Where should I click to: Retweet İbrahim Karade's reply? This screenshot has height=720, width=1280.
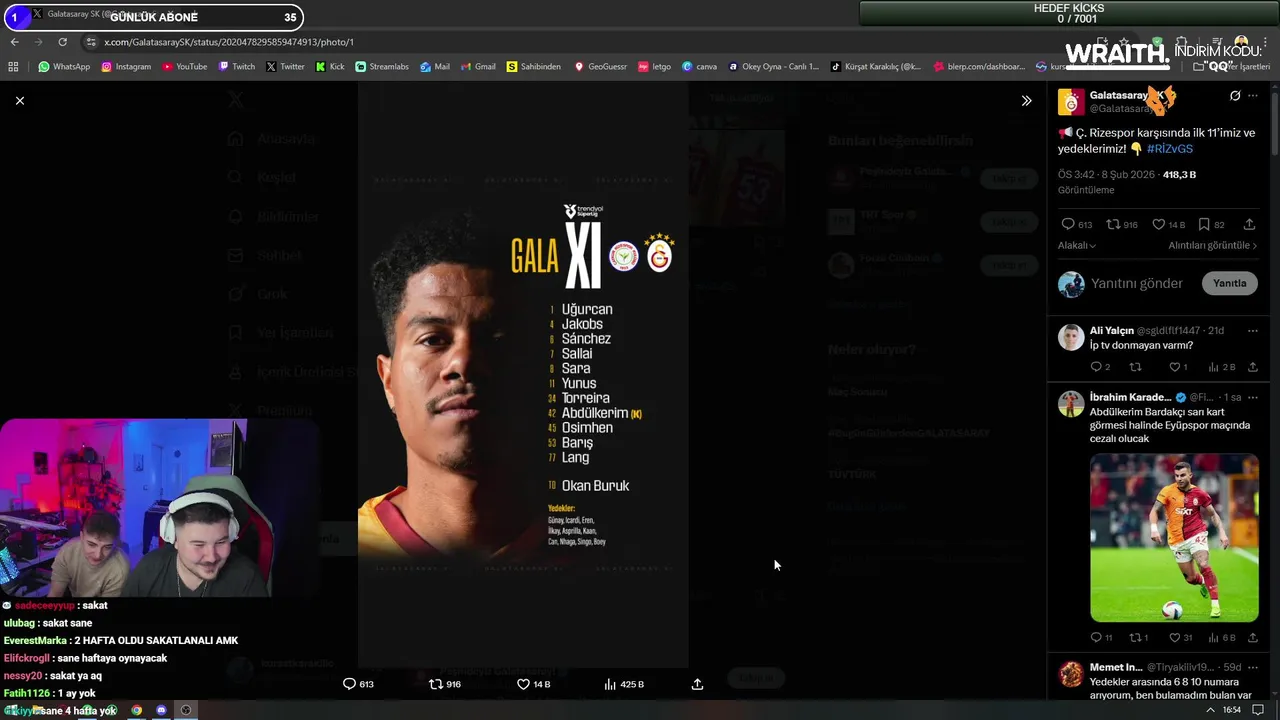click(1139, 637)
